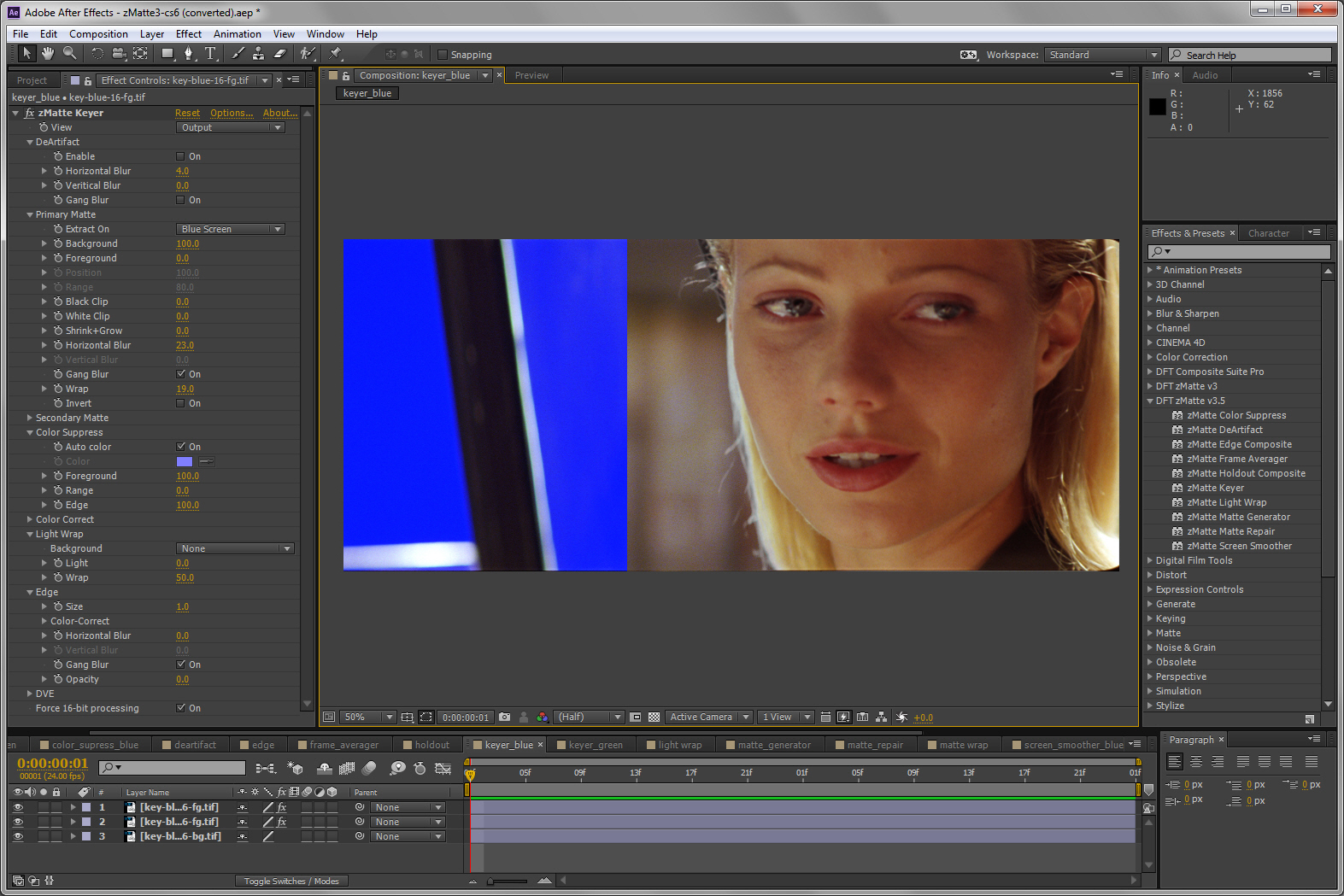Open the Active Camera view dropdown
The height and width of the screenshot is (896, 1344).
tap(708, 717)
